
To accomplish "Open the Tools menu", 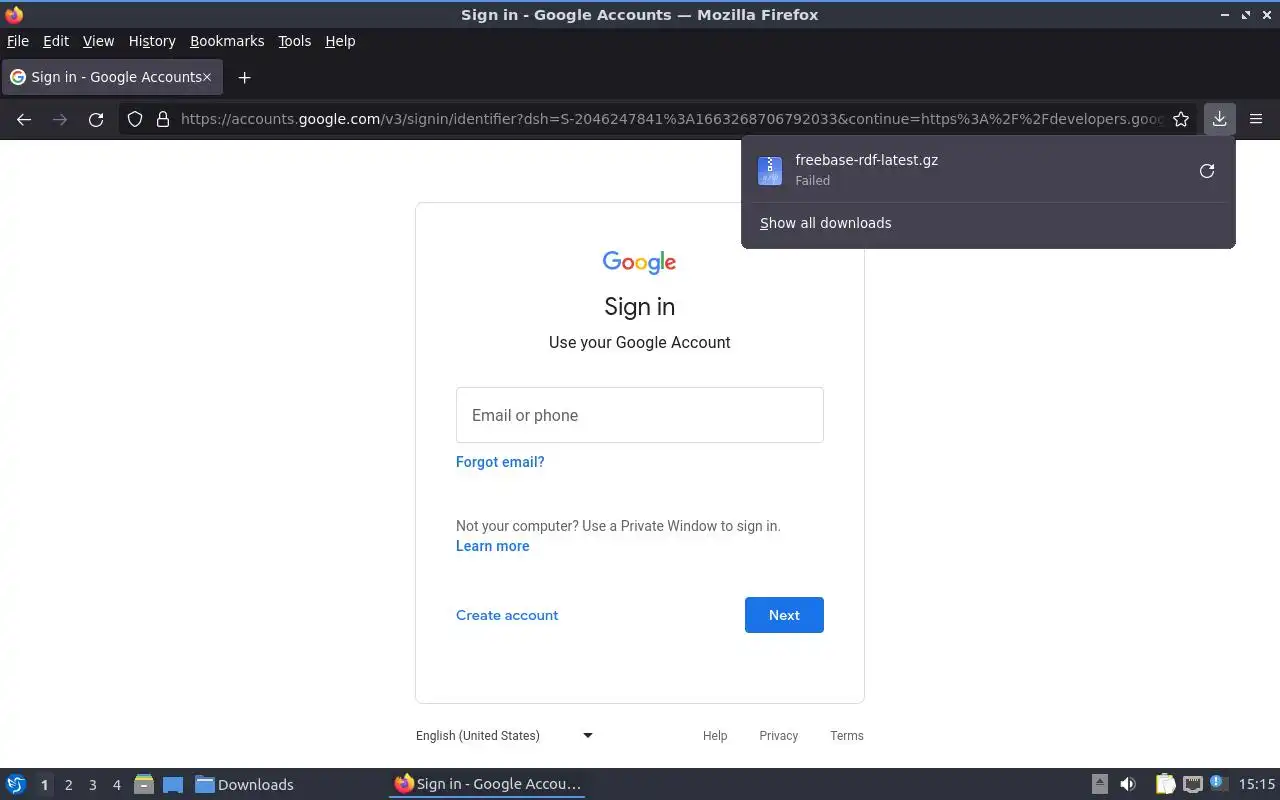I will (294, 41).
